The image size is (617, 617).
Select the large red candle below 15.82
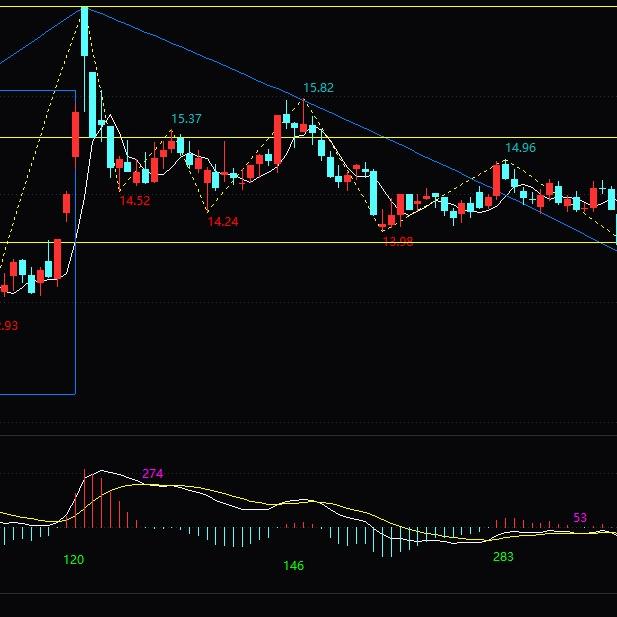(277, 140)
